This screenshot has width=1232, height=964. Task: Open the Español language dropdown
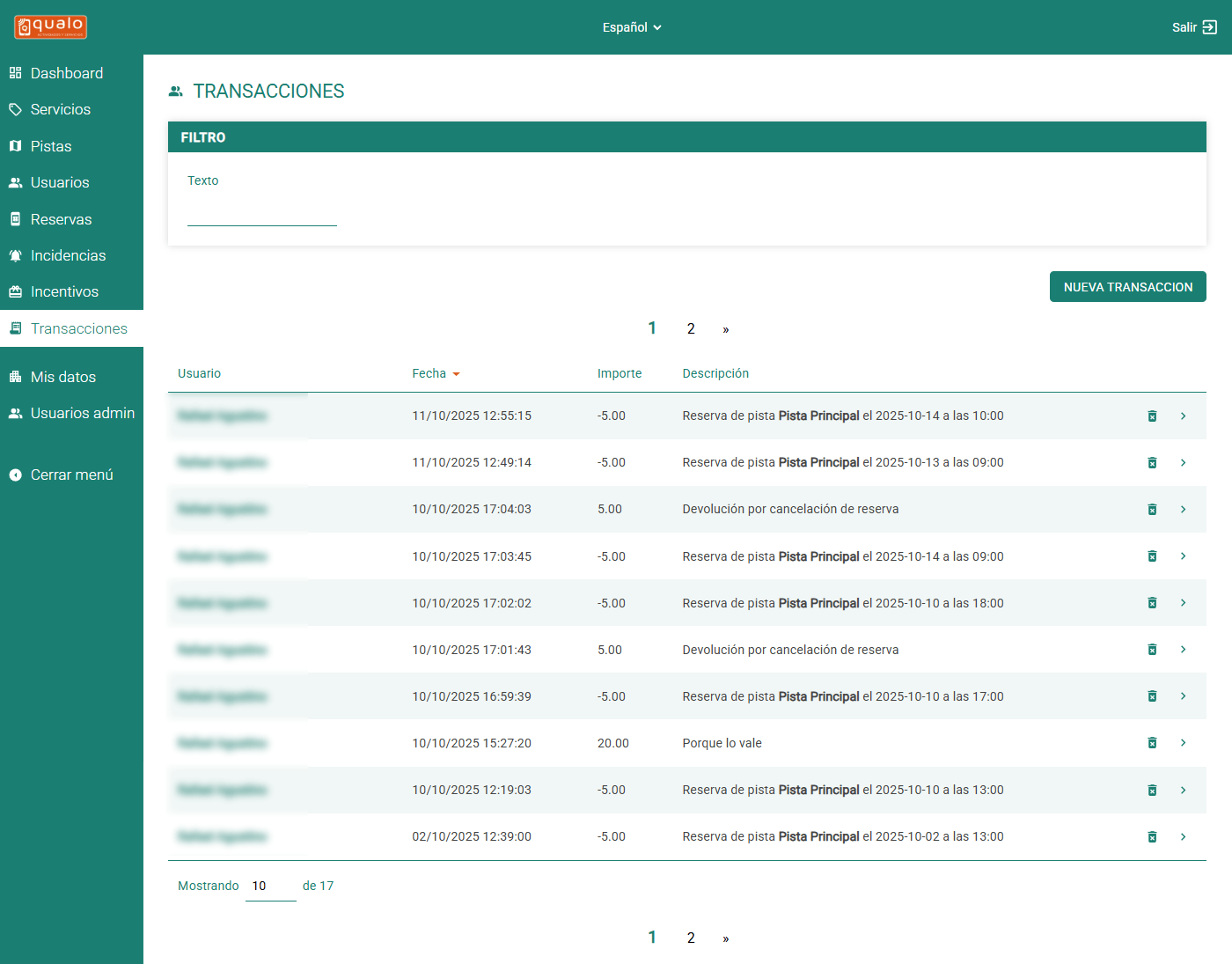click(x=631, y=27)
